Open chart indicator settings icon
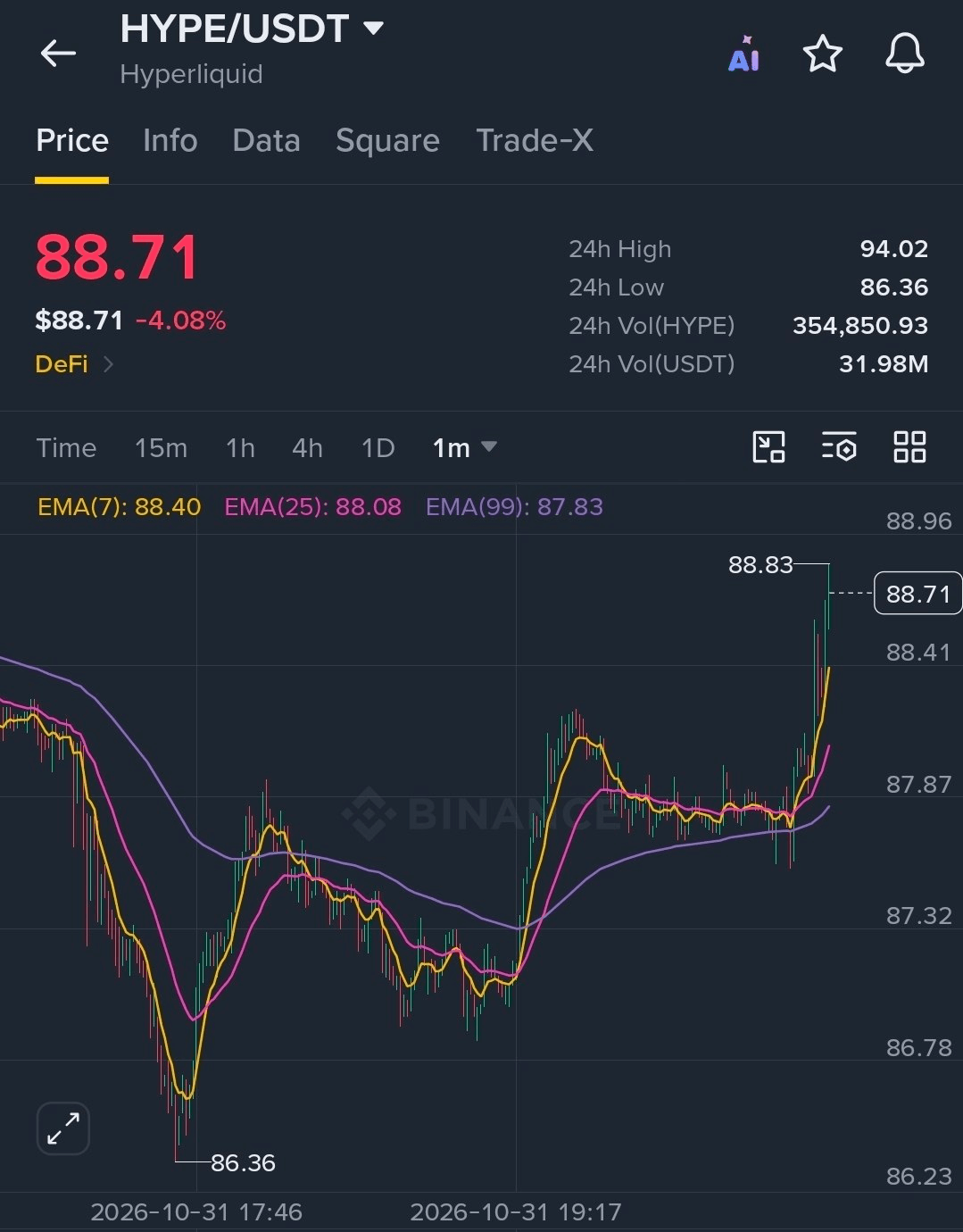The height and width of the screenshot is (1232, 963). point(839,446)
